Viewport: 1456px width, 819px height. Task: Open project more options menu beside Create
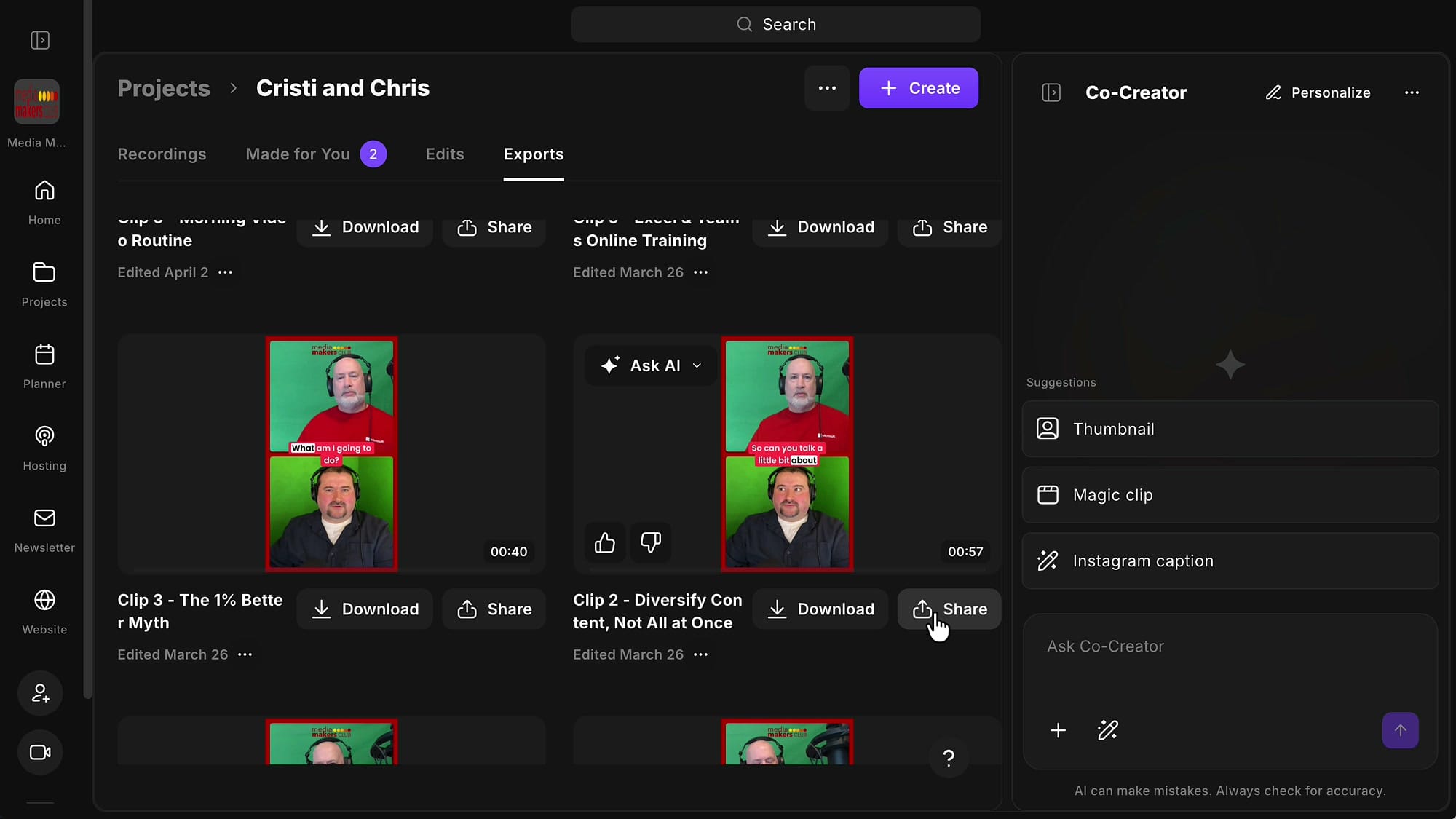827,88
